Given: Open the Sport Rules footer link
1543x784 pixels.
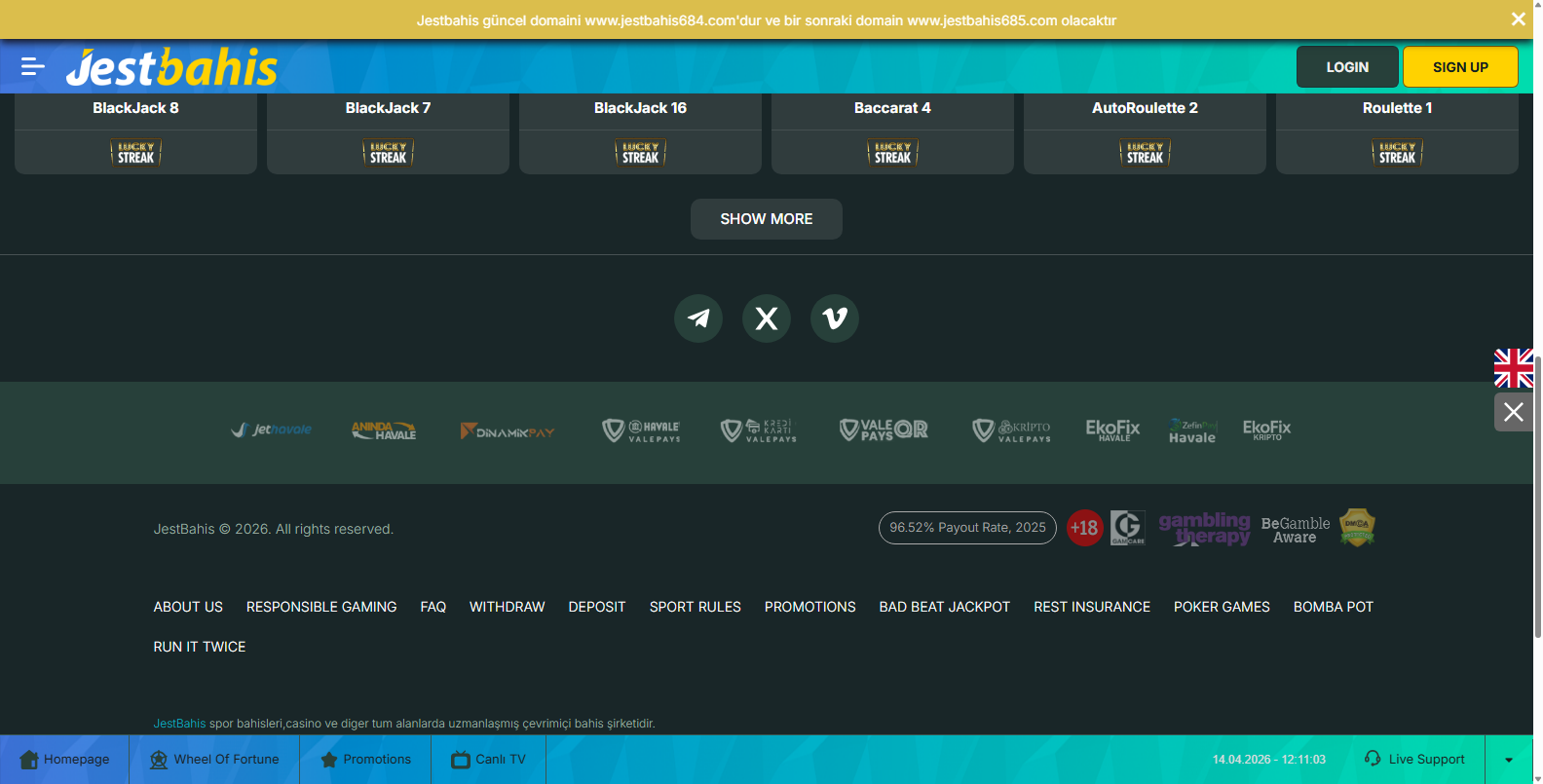Looking at the screenshot, I should tap(696, 607).
